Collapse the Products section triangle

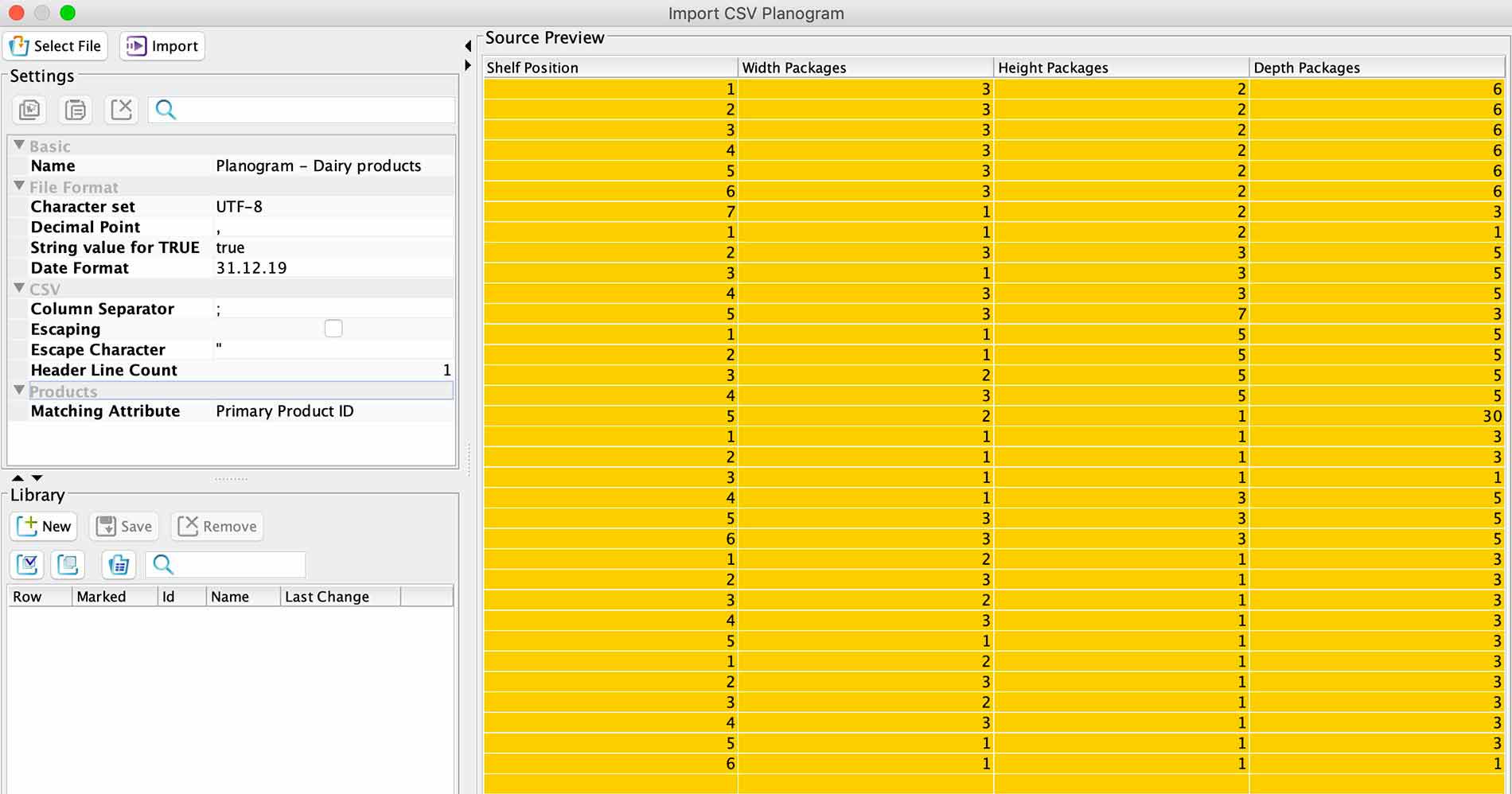point(19,391)
